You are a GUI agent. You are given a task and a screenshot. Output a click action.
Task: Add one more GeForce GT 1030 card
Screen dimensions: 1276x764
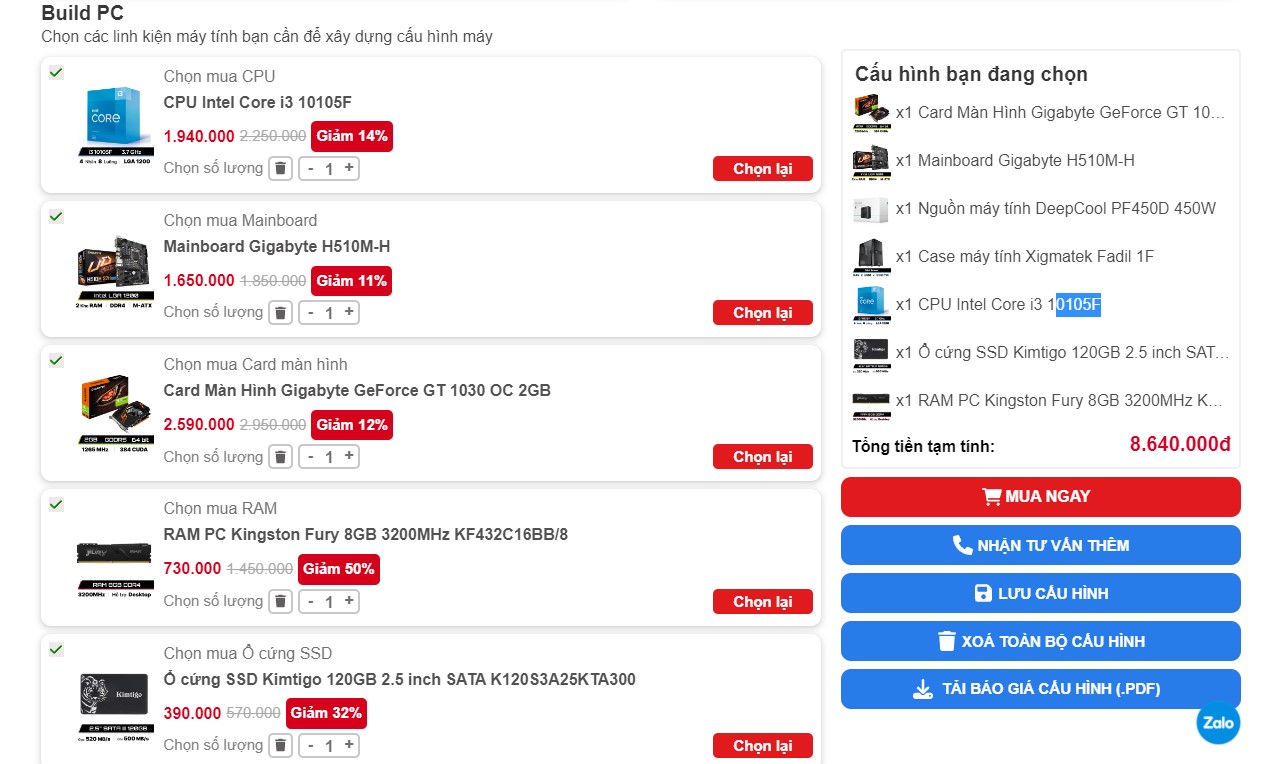pos(349,456)
